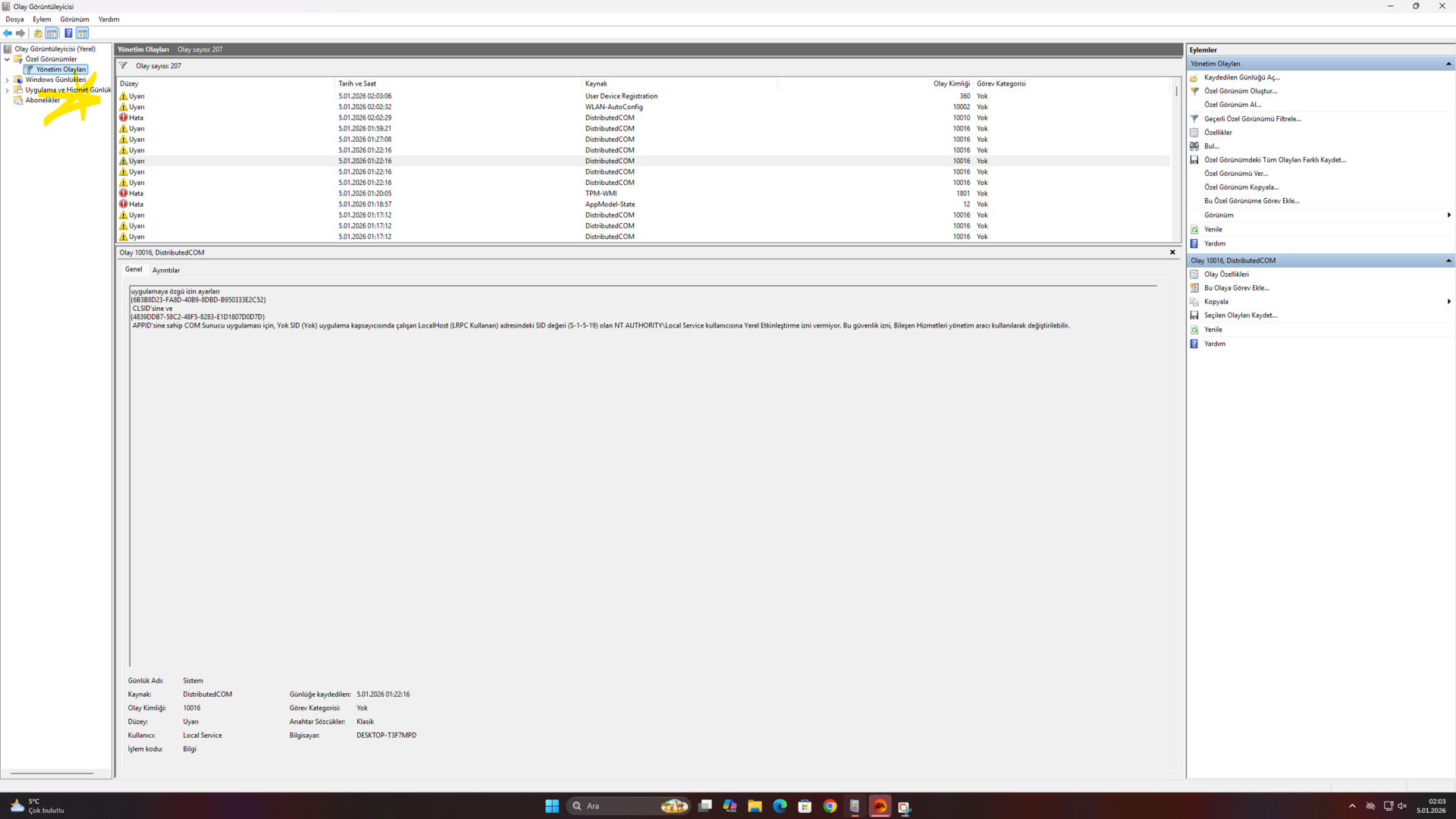Open the Eylem menu

pos(42,20)
